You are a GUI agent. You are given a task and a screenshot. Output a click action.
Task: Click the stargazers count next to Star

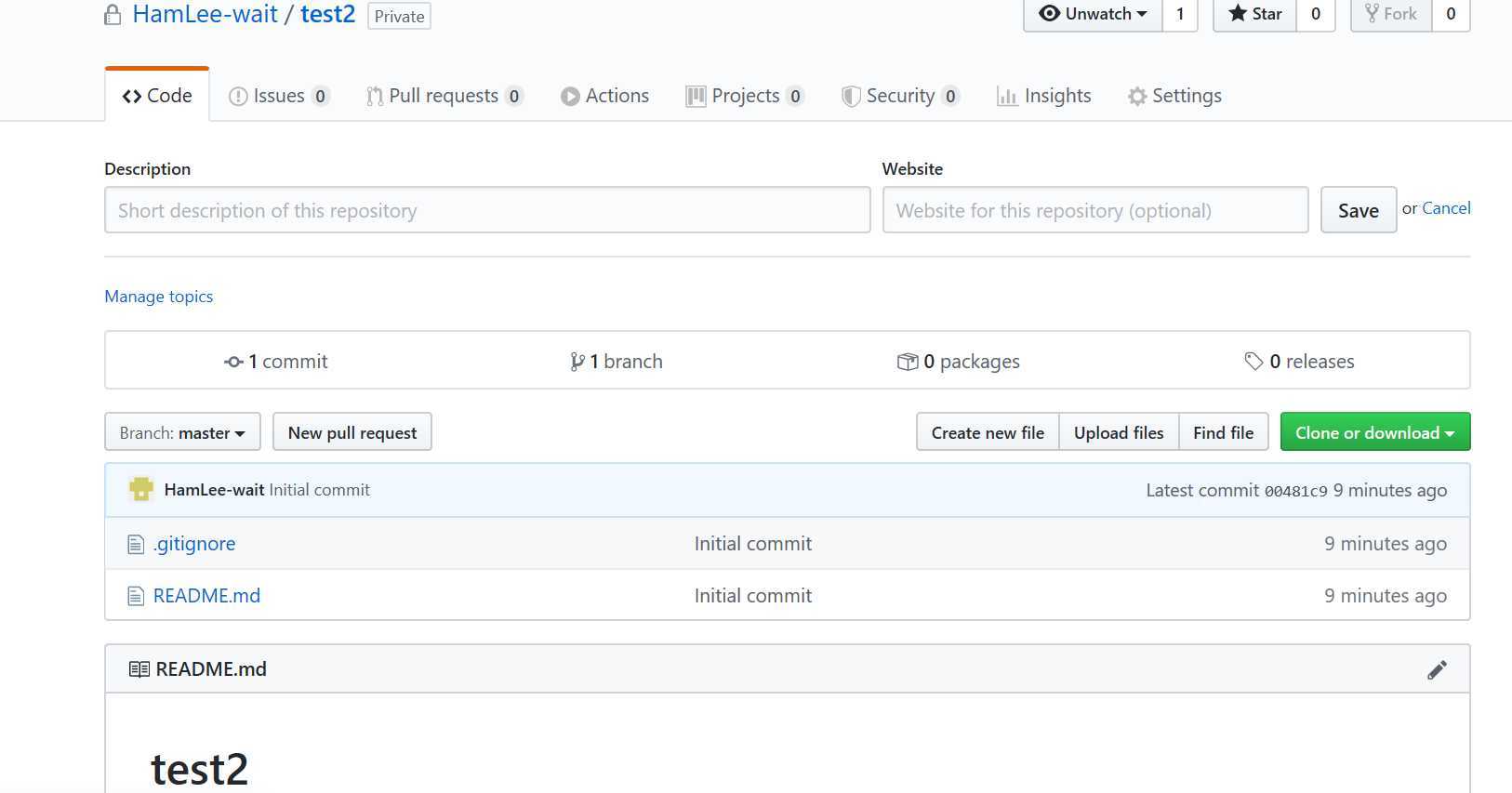tap(1316, 14)
